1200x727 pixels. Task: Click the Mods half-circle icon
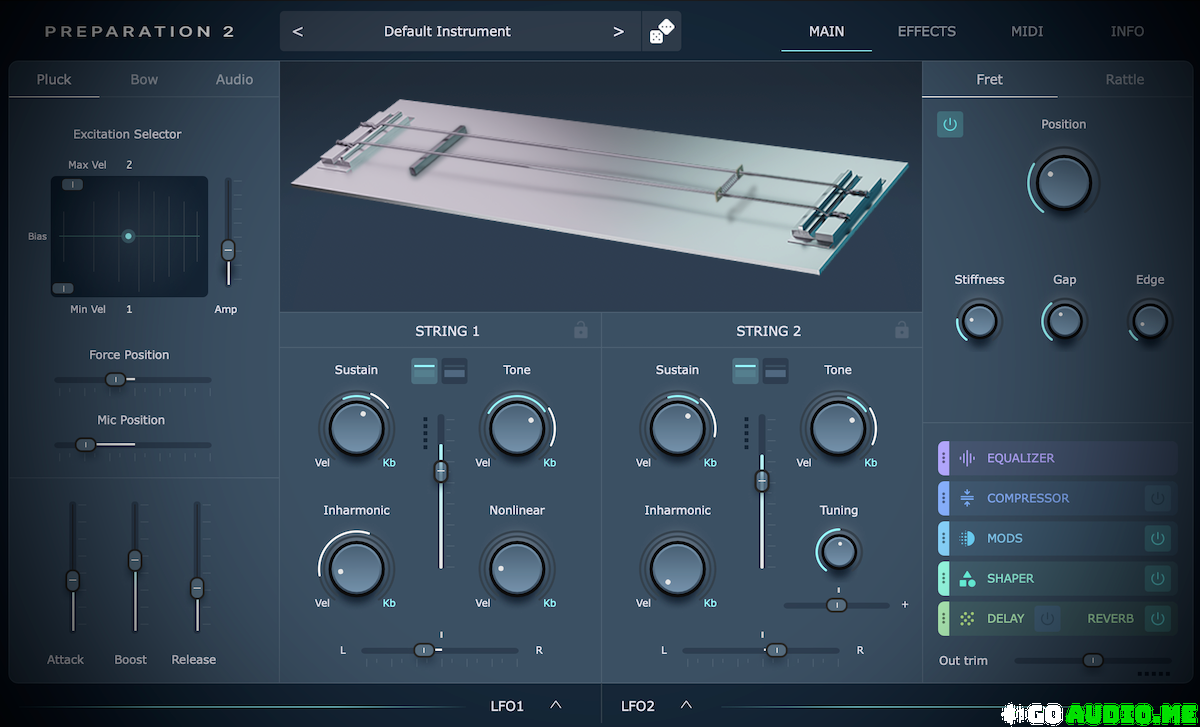pyautogui.click(x=967, y=538)
